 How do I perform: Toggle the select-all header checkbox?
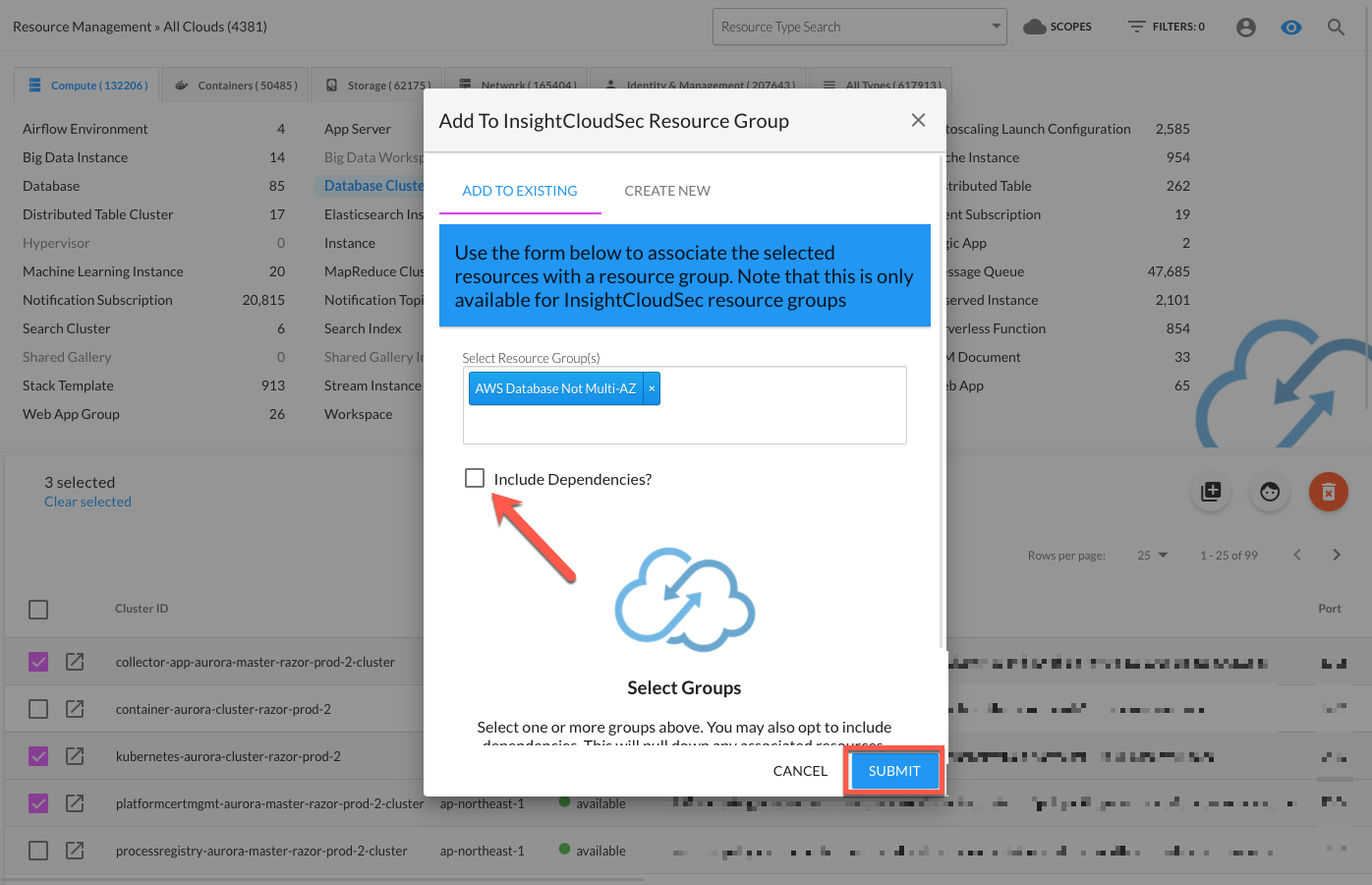38,610
